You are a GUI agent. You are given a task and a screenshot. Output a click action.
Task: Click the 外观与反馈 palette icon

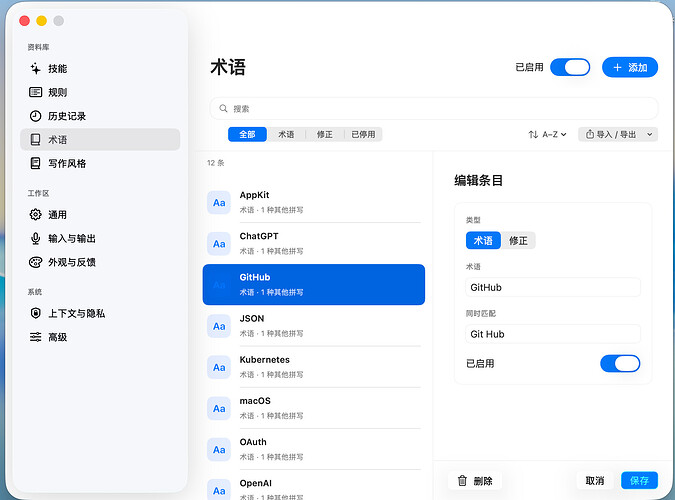[35, 262]
